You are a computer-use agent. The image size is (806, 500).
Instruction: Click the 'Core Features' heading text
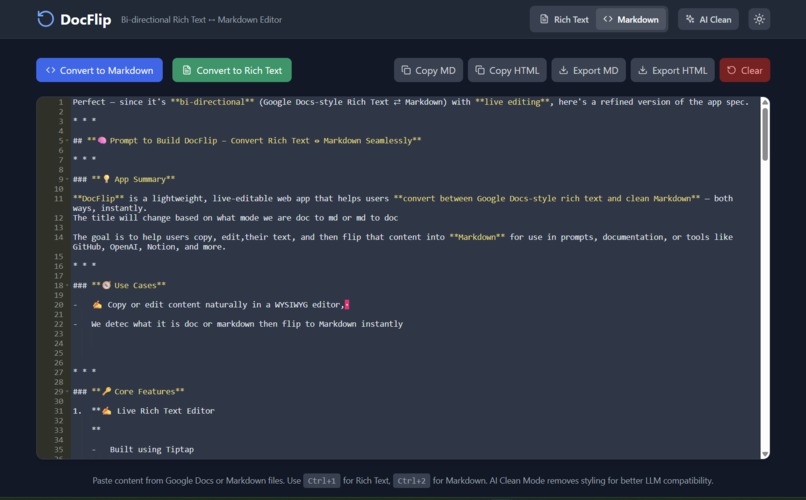[144, 392]
